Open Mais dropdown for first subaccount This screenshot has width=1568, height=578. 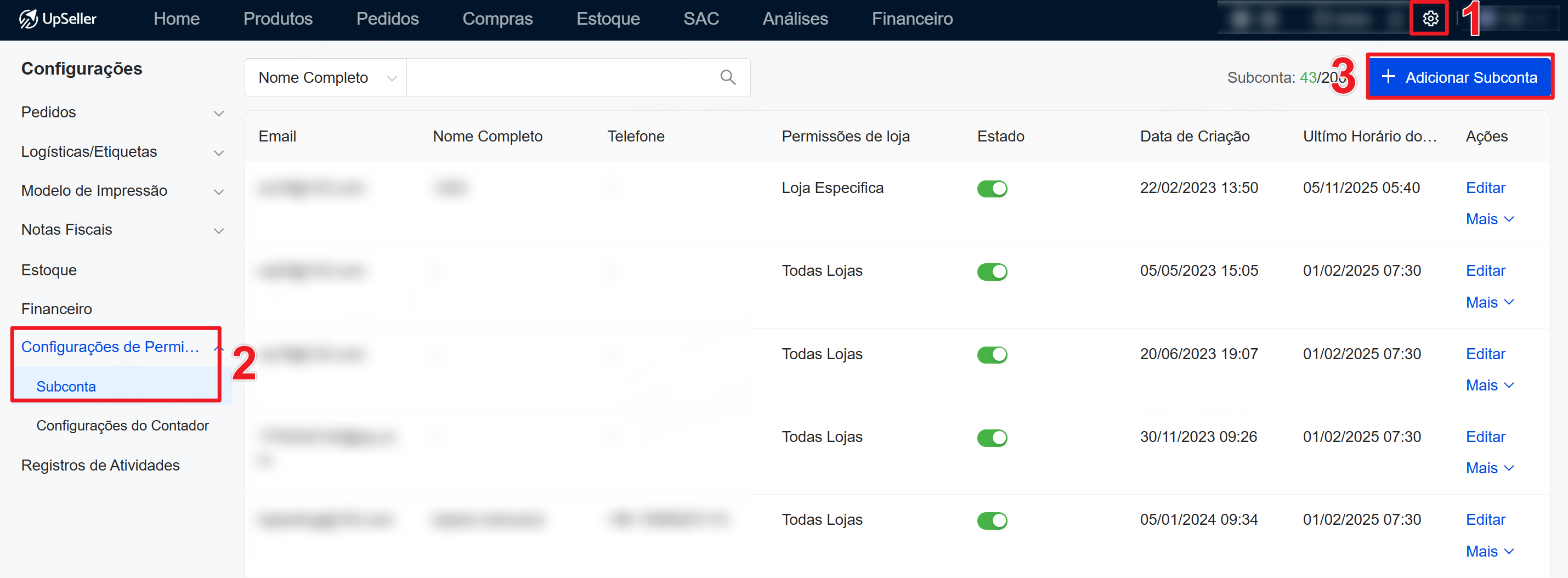pyautogui.click(x=1489, y=219)
